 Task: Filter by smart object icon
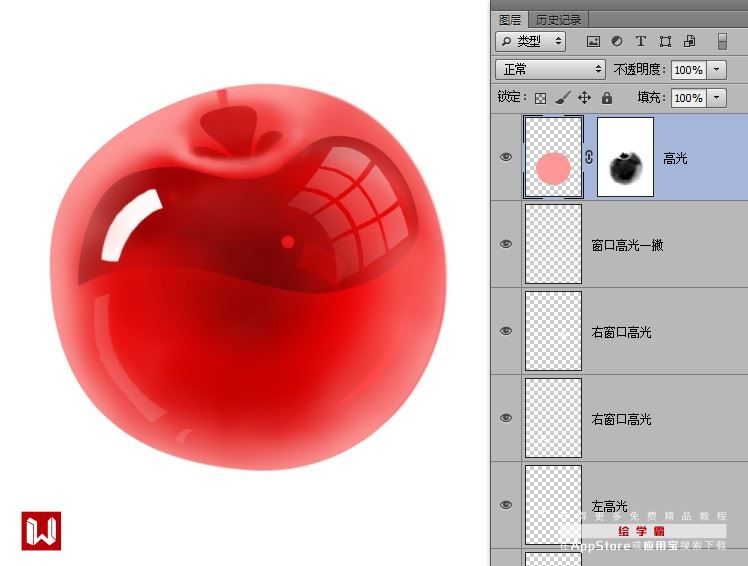coord(689,42)
